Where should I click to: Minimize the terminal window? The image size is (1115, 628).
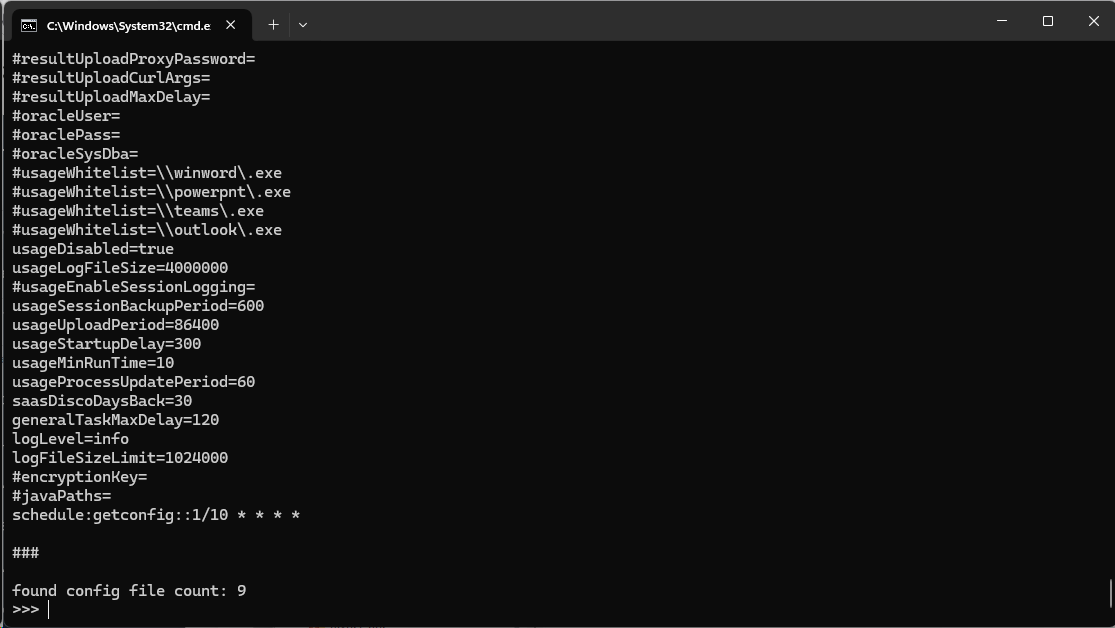point(1002,21)
